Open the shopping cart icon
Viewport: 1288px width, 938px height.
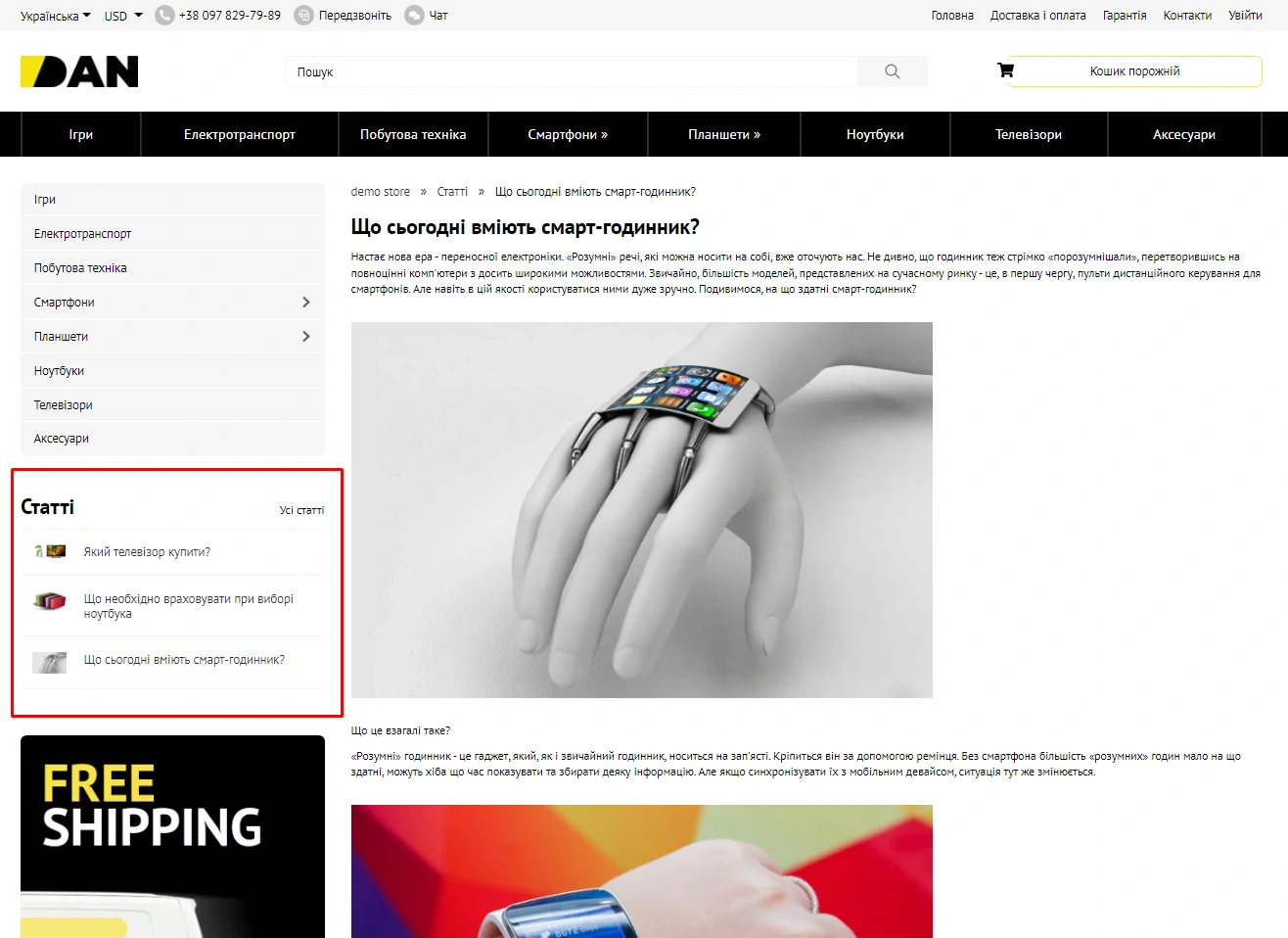point(1005,70)
